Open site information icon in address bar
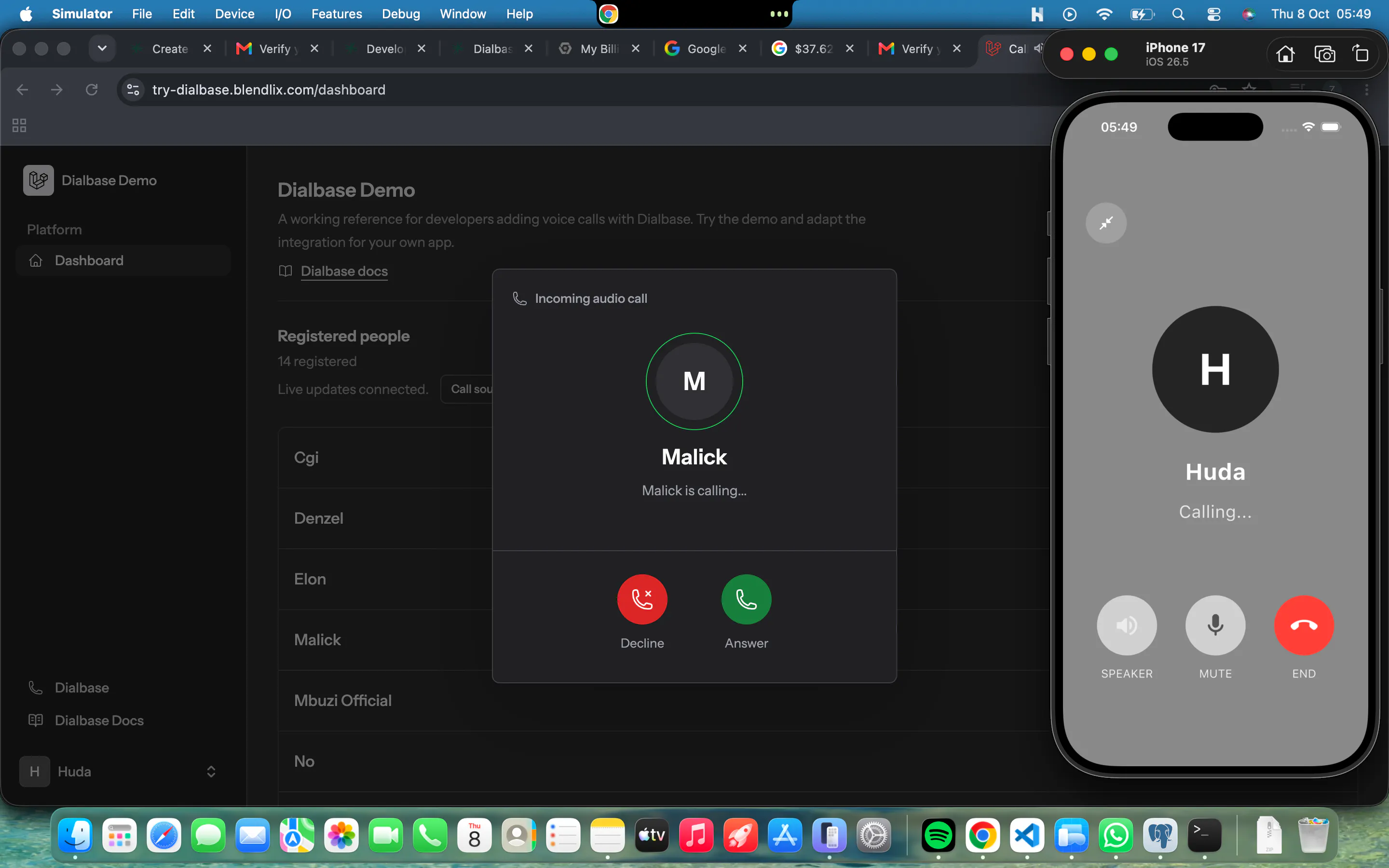The width and height of the screenshot is (1389, 868). 133,90
